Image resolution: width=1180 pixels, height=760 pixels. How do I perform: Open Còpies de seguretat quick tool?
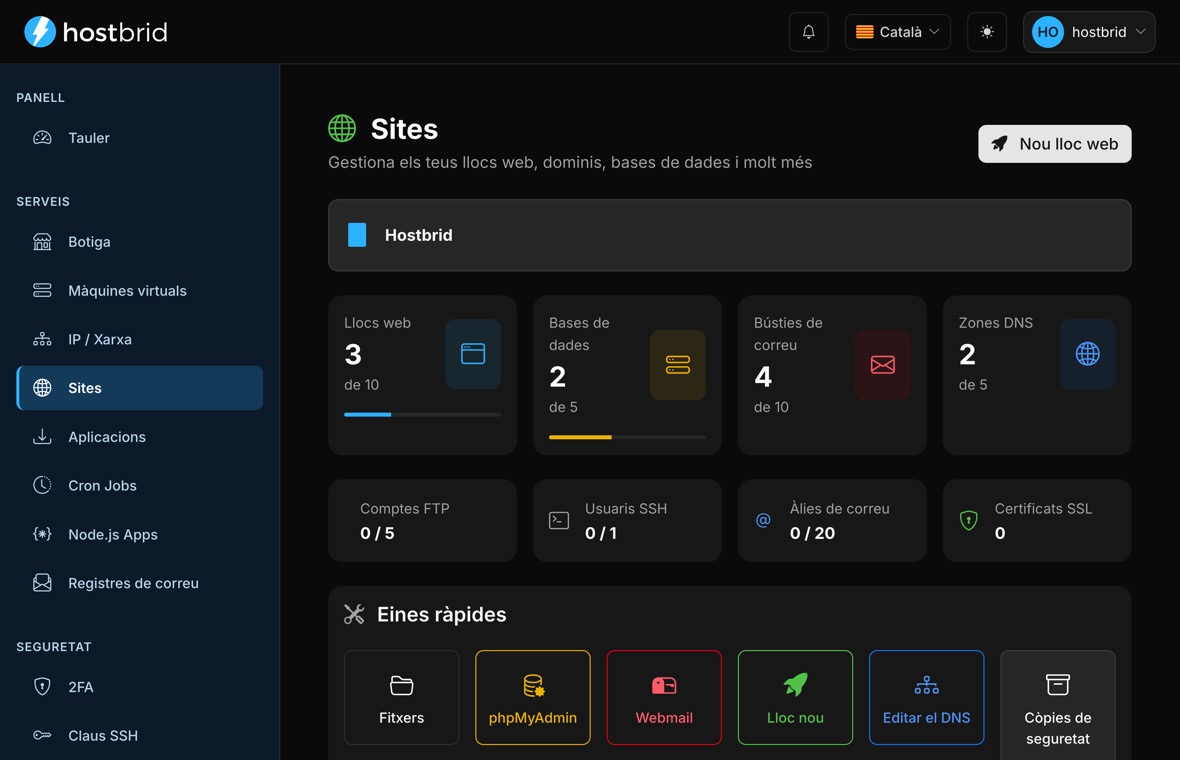coord(1057,706)
